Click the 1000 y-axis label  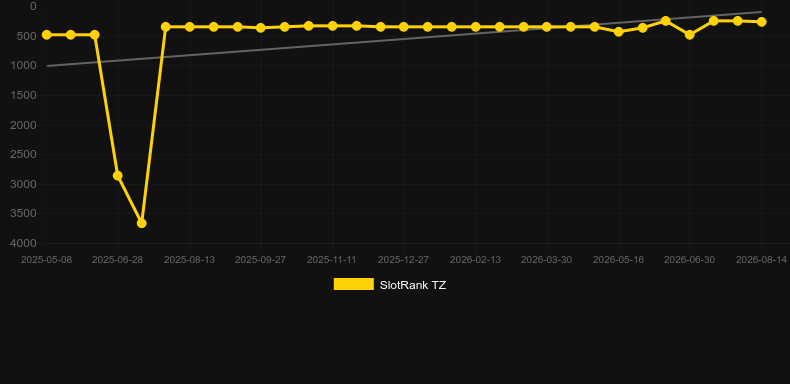[24, 66]
